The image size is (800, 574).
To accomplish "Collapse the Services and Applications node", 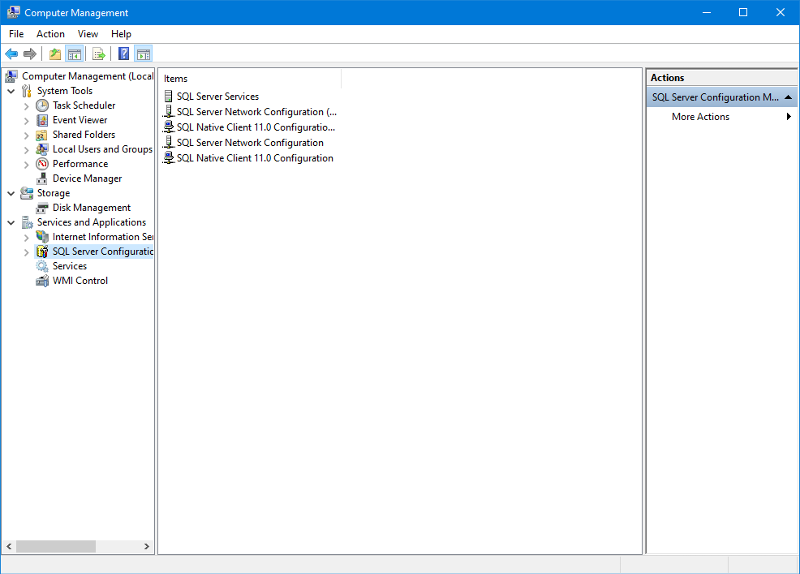I will pos(11,223).
